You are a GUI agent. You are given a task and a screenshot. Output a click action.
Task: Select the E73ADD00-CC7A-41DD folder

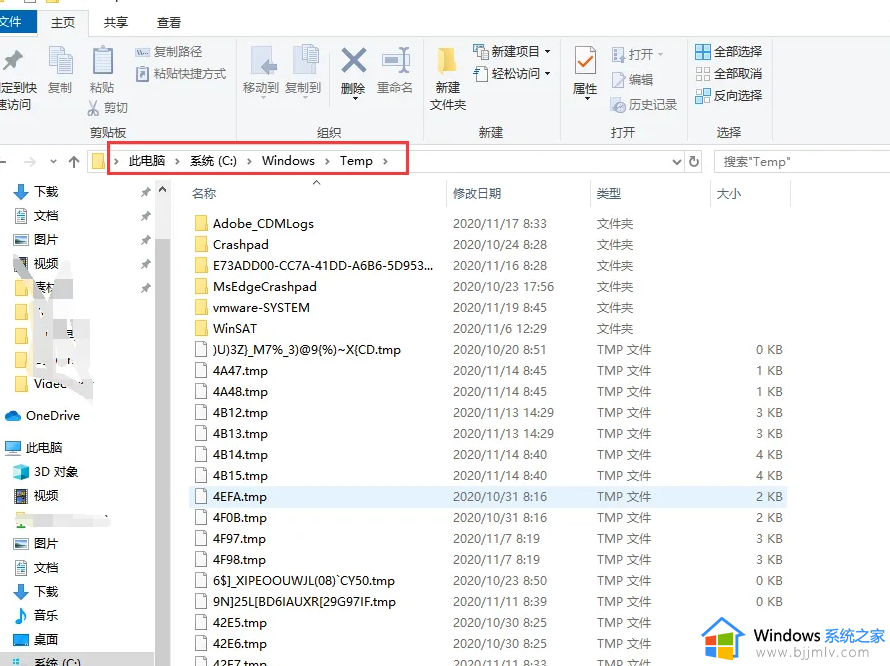click(322, 266)
